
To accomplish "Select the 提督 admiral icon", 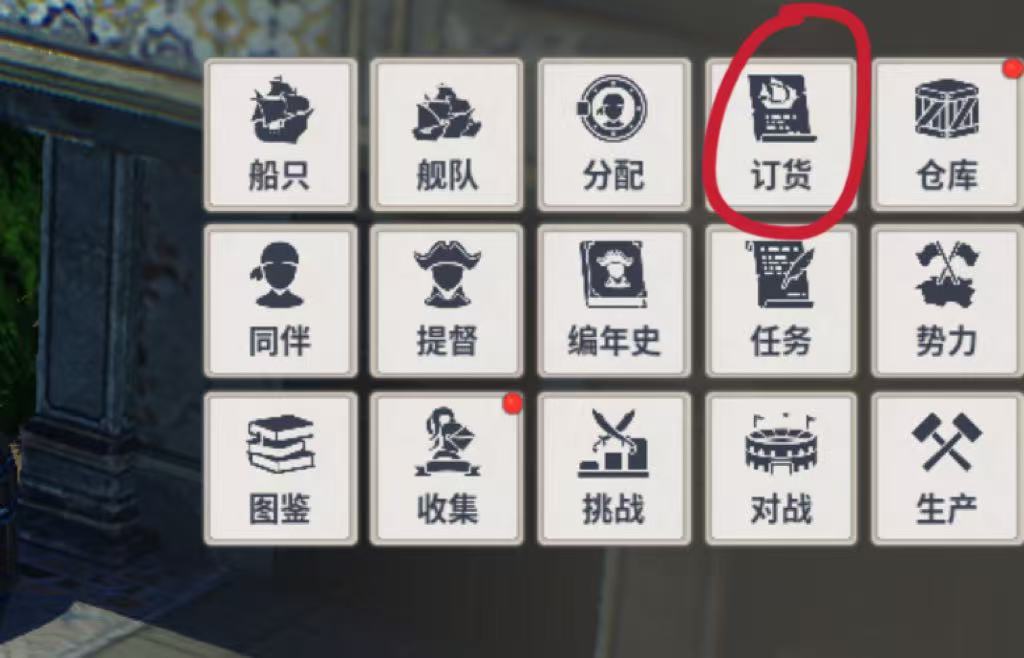I will pyautogui.click(x=447, y=302).
